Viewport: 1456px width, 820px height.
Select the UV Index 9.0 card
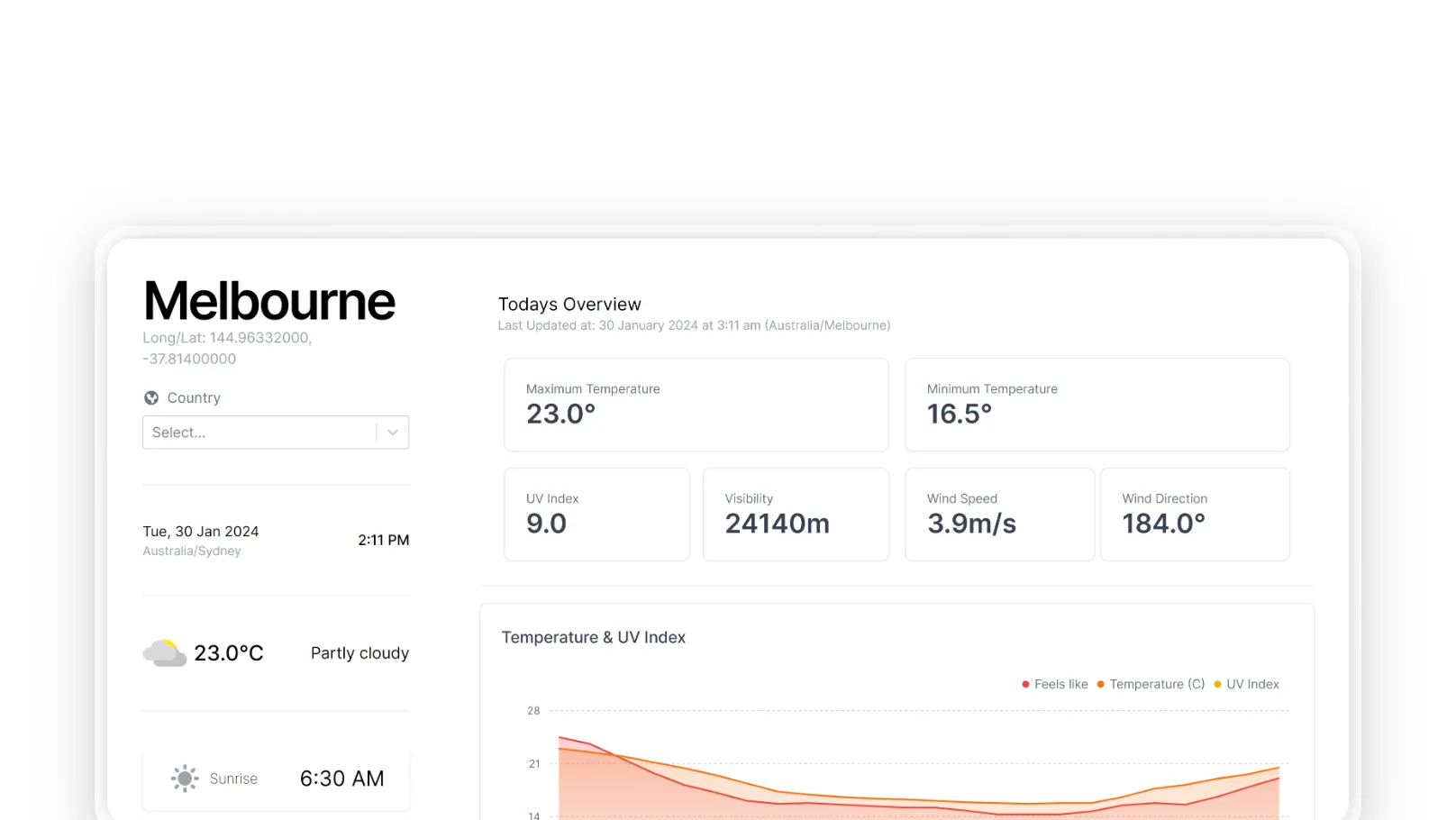(596, 514)
